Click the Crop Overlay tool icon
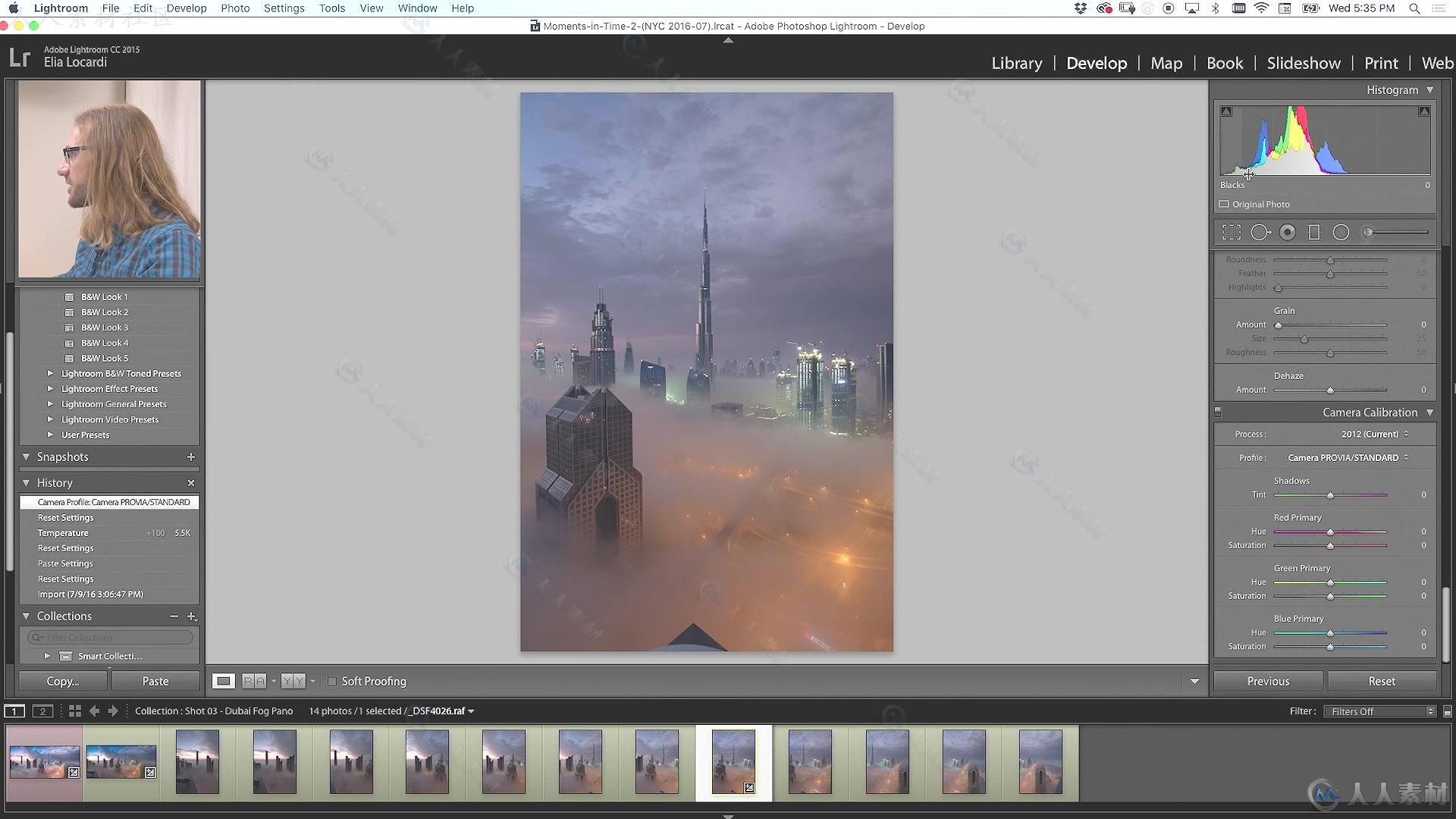Screen dimensions: 1456x819 pyautogui.click(x=1231, y=232)
